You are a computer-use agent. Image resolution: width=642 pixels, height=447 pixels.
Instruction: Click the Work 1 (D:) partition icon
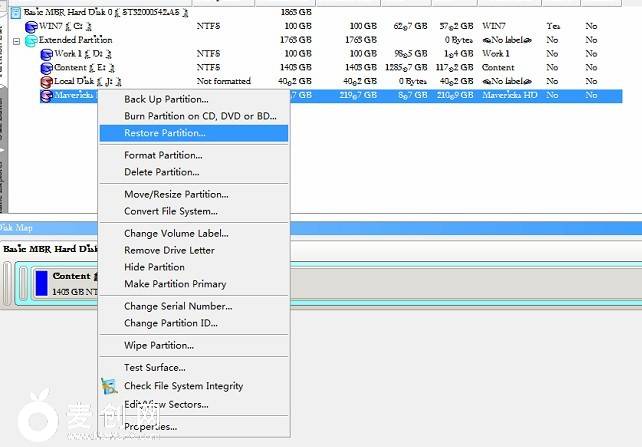[45, 53]
